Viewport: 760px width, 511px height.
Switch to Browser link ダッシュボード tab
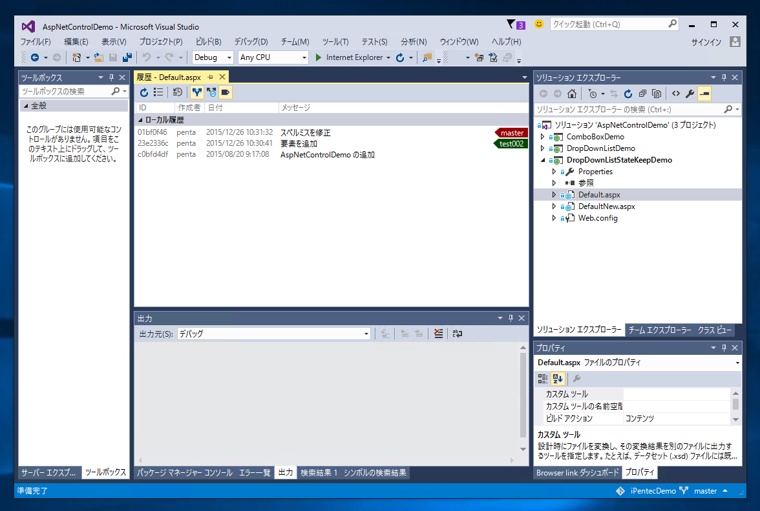coord(577,472)
